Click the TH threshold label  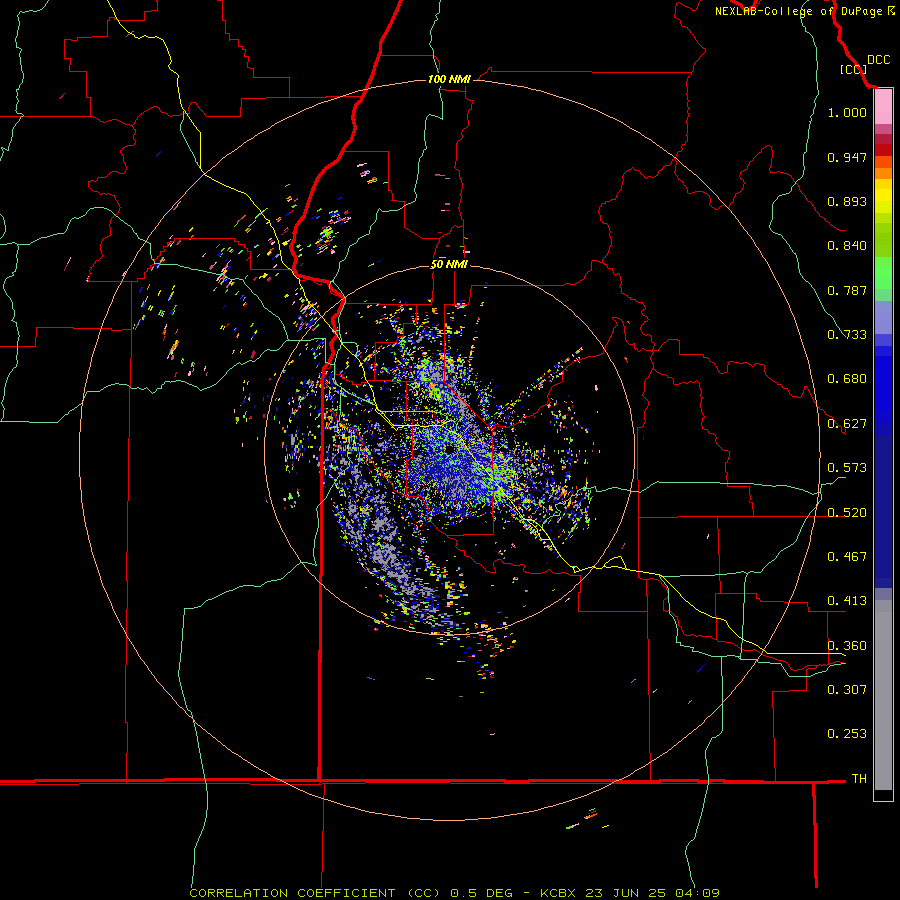click(x=859, y=779)
